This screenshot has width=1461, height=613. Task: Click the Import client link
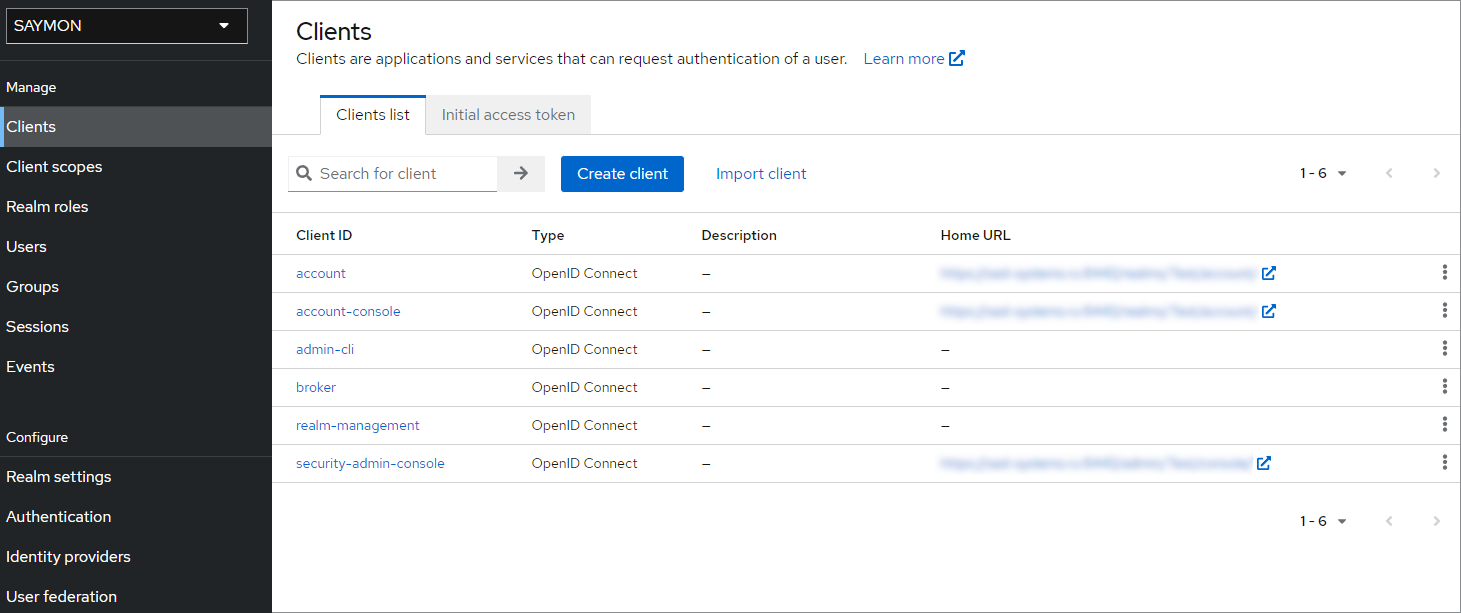pos(761,174)
